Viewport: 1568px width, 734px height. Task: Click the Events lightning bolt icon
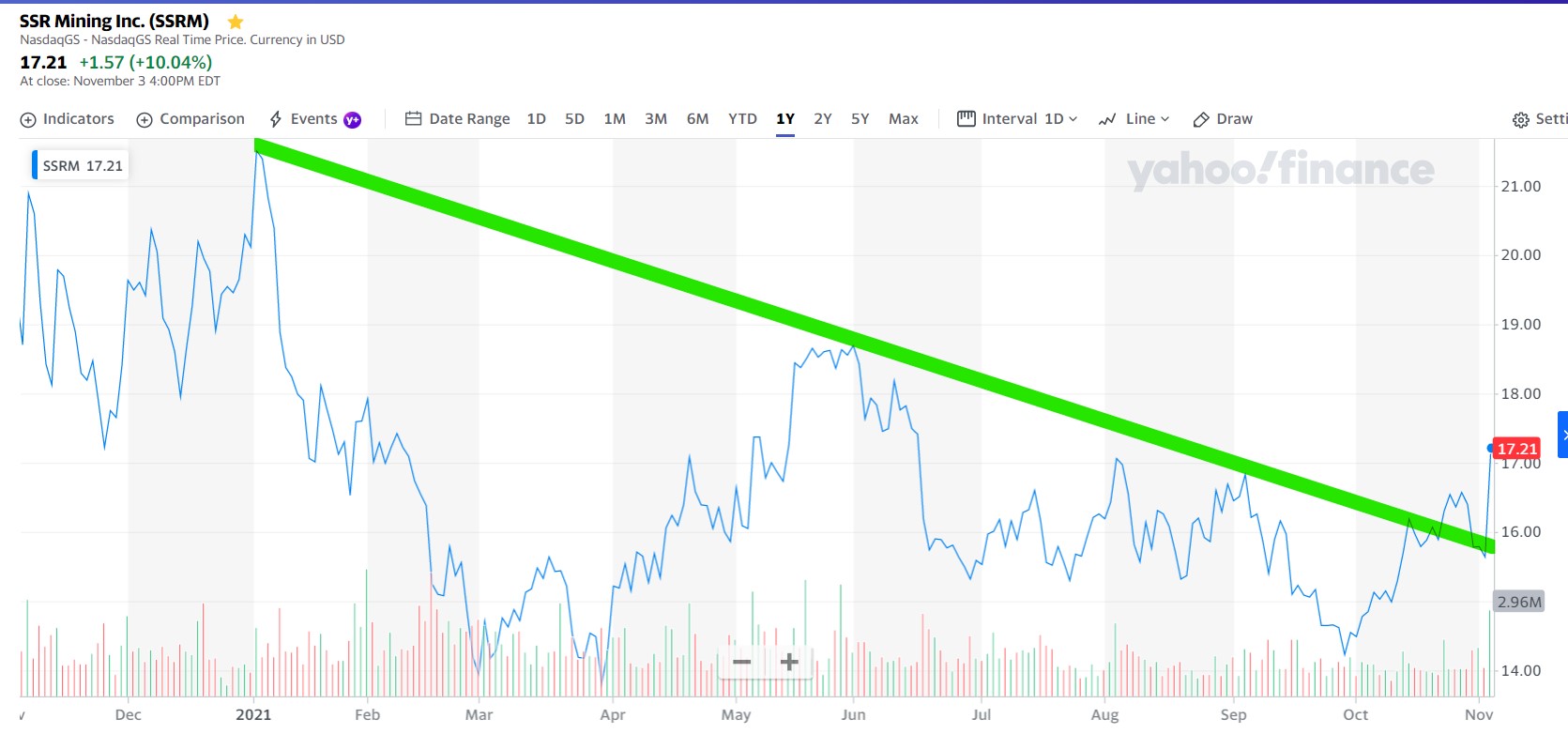276,119
